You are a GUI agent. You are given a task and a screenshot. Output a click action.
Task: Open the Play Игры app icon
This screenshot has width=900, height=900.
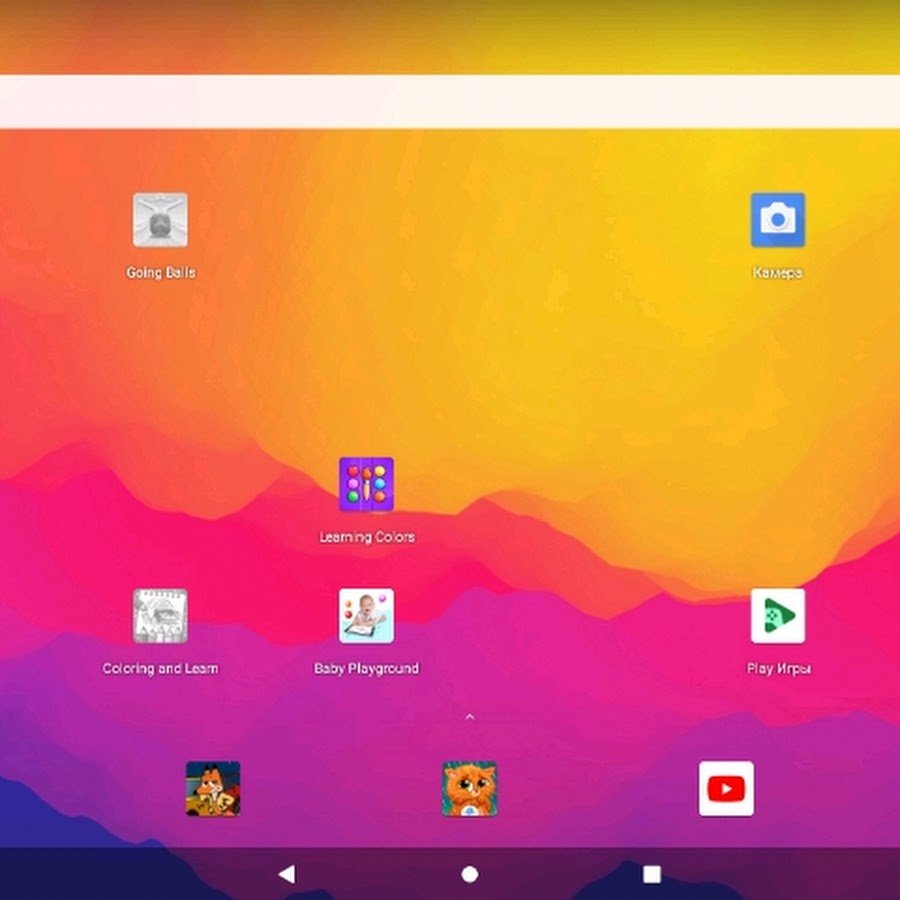click(x=778, y=616)
